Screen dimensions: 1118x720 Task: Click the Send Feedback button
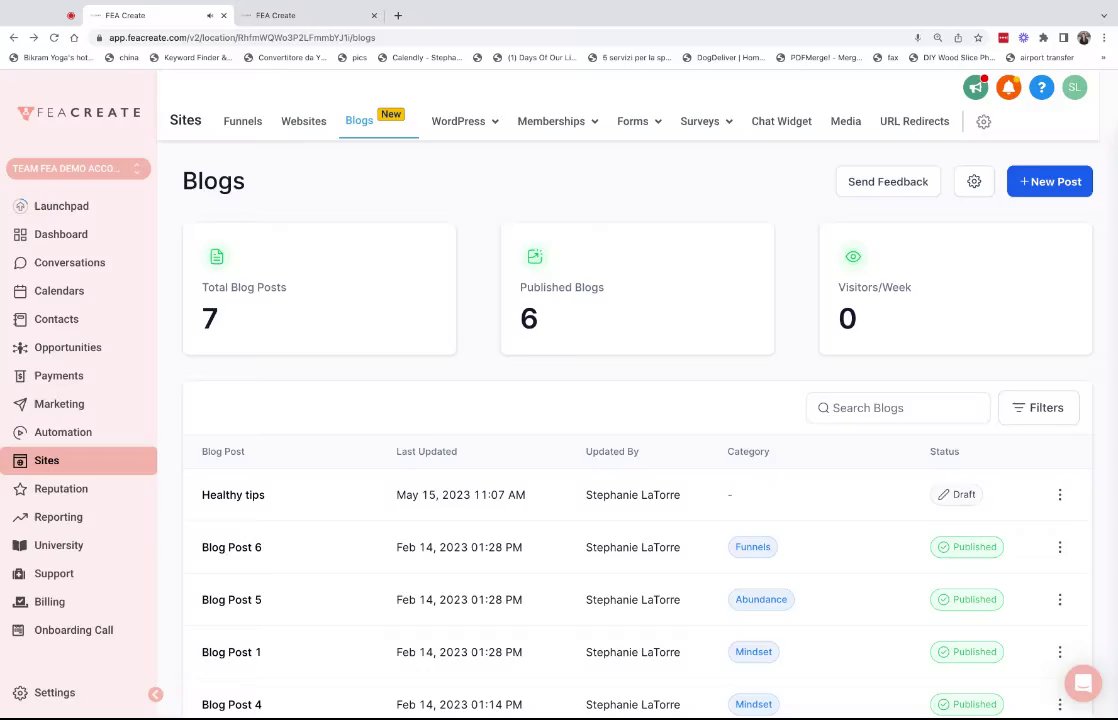click(888, 182)
